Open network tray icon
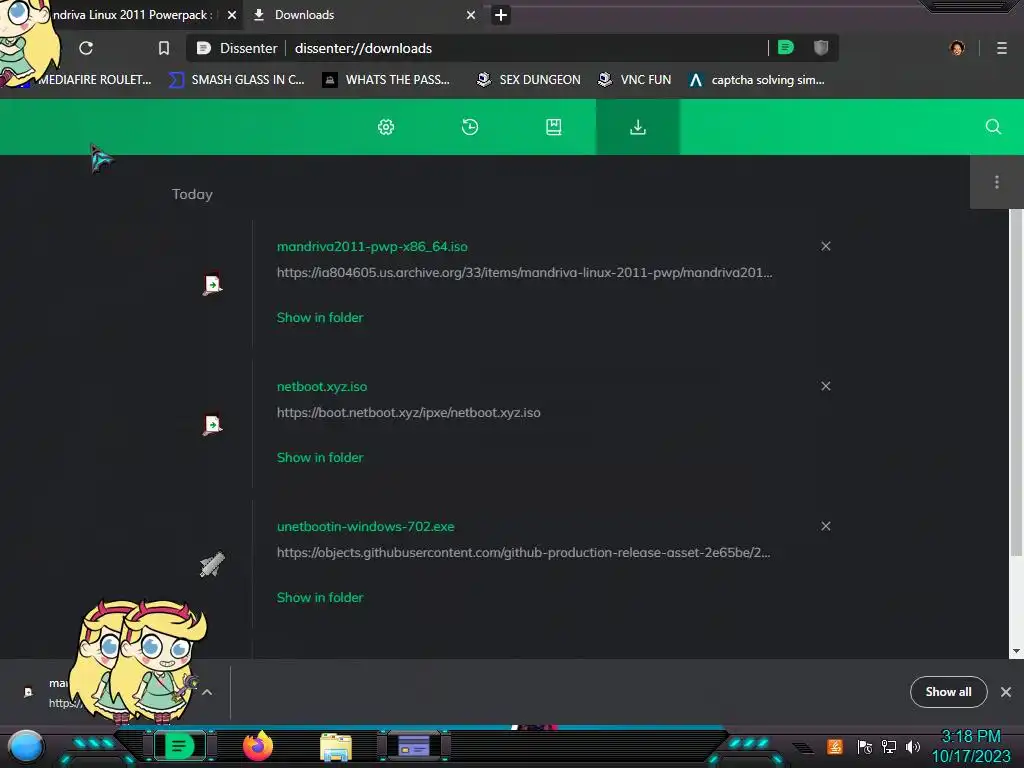The width and height of the screenshot is (1024, 768). point(889,746)
